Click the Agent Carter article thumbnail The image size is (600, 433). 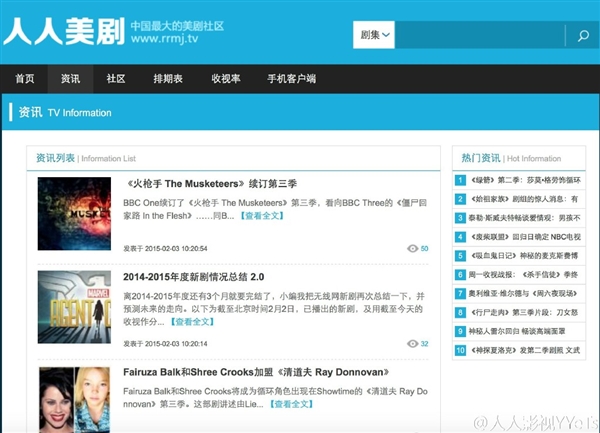click(x=74, y=310)
